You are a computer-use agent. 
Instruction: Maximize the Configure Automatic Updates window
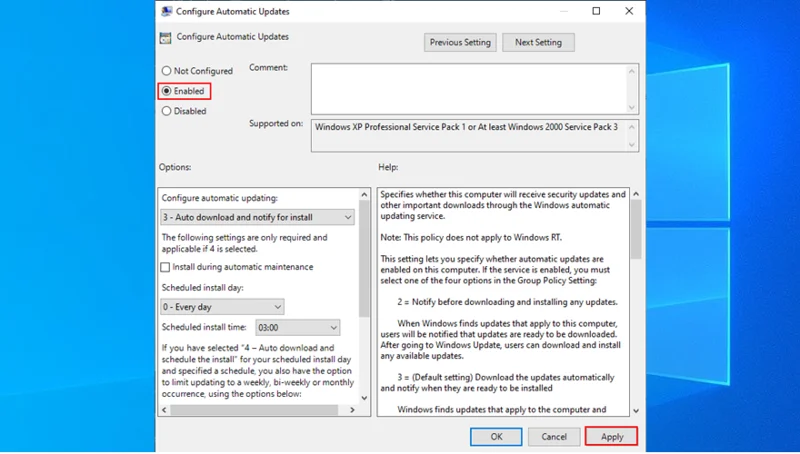point(596,11)
